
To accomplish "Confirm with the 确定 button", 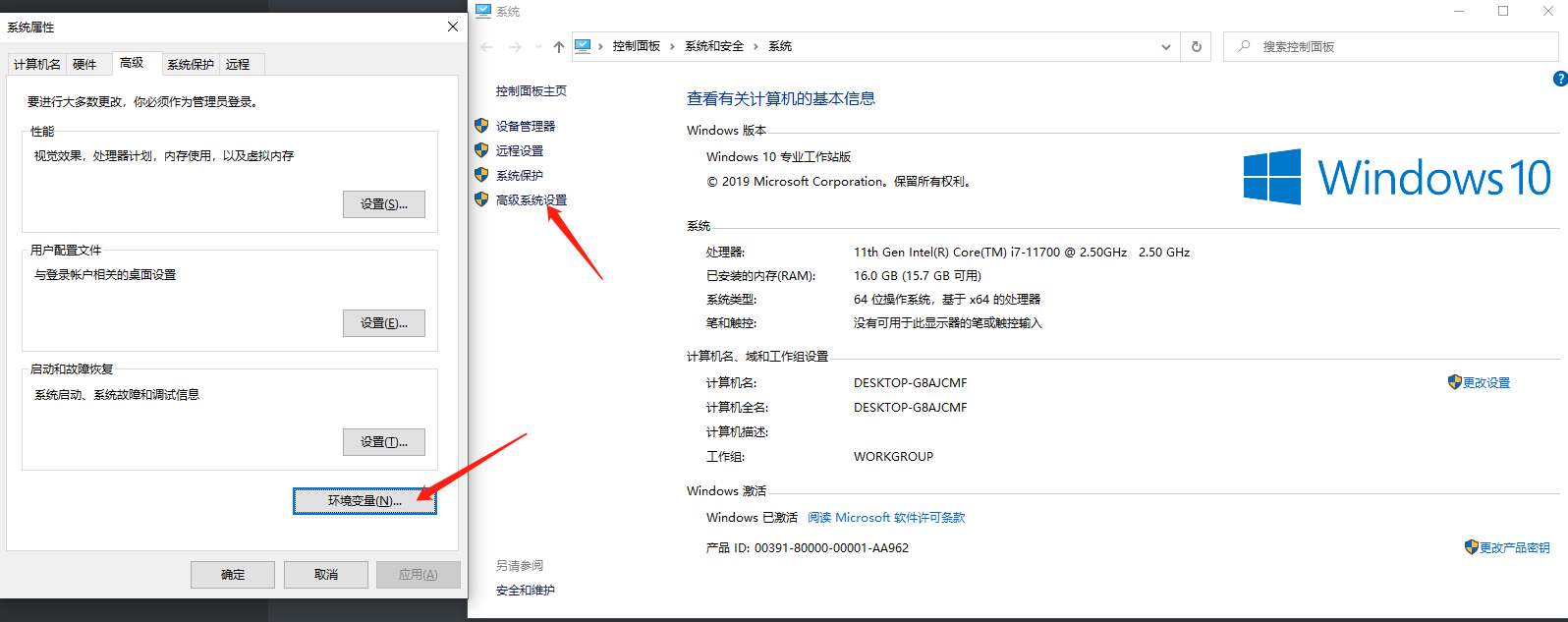I will 233,574.
